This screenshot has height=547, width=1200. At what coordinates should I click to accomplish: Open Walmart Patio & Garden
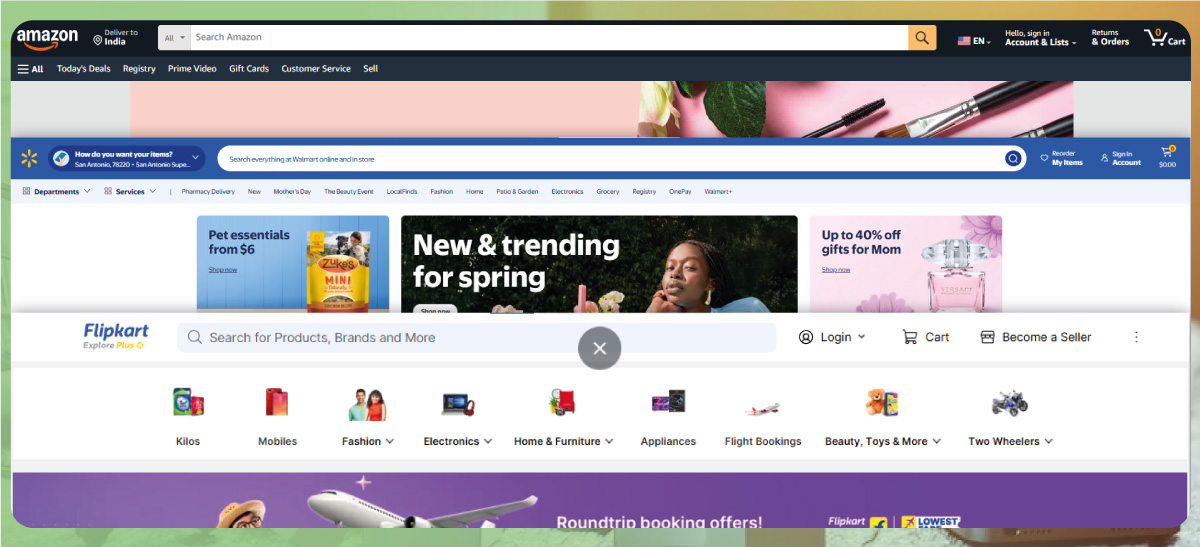[517, 191]
